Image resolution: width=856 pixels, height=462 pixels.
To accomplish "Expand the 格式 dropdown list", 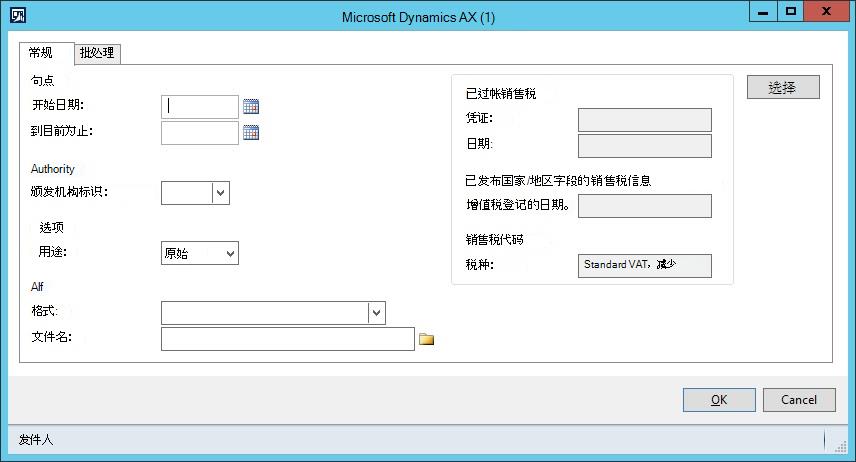I will [377, 313].
